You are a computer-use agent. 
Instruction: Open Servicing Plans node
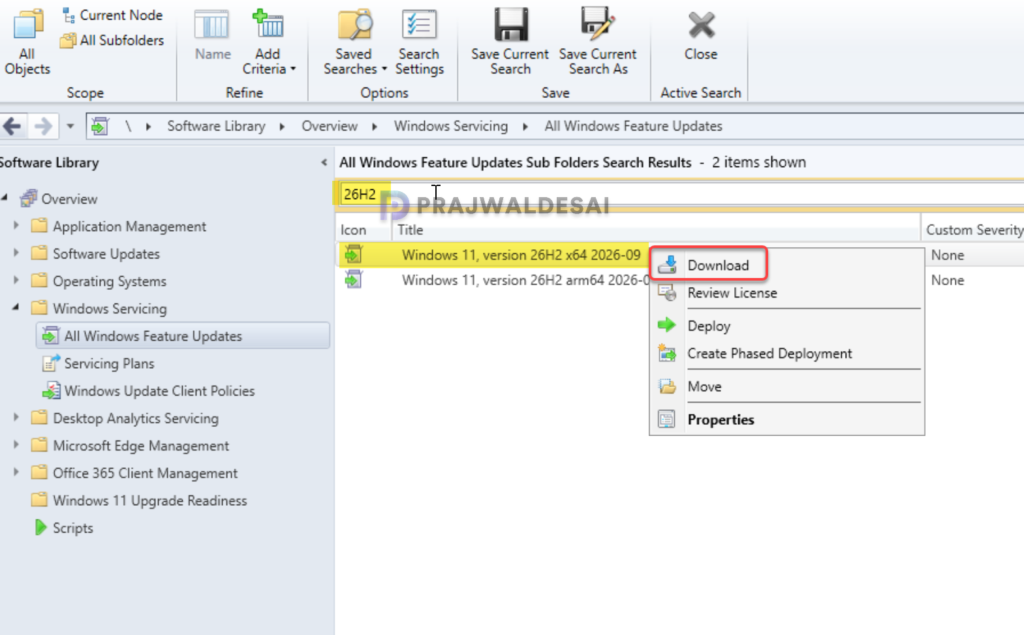click(109, 363)
